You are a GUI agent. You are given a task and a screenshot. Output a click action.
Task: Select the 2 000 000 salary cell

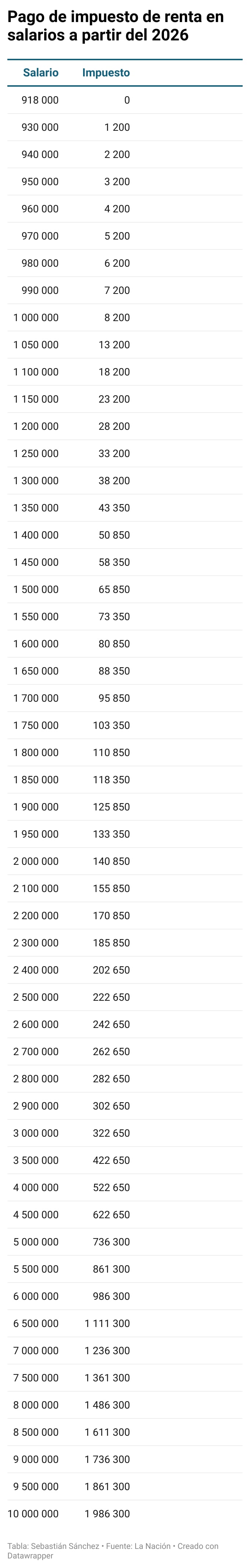(x=36, y=861)
